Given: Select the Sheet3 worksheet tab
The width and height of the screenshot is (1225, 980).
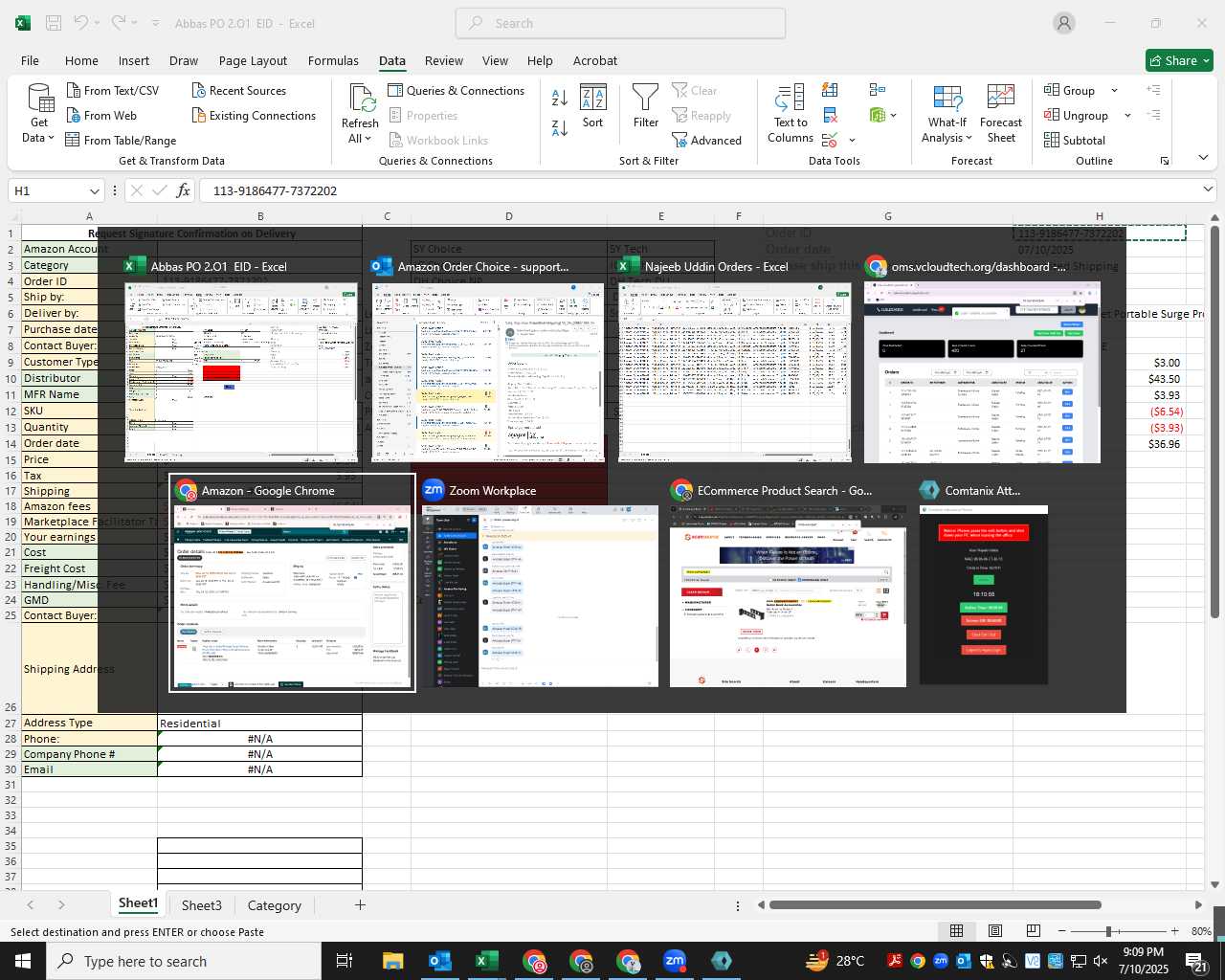Looking at the screenshot, I should (x=201, y=905).
